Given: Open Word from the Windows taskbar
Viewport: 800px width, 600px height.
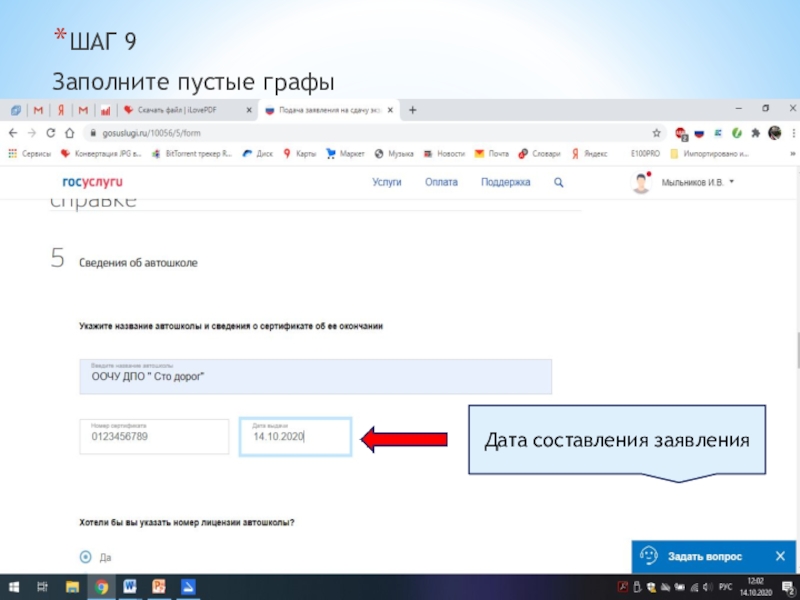Looking at the screenshot, I should pos(129,586).
